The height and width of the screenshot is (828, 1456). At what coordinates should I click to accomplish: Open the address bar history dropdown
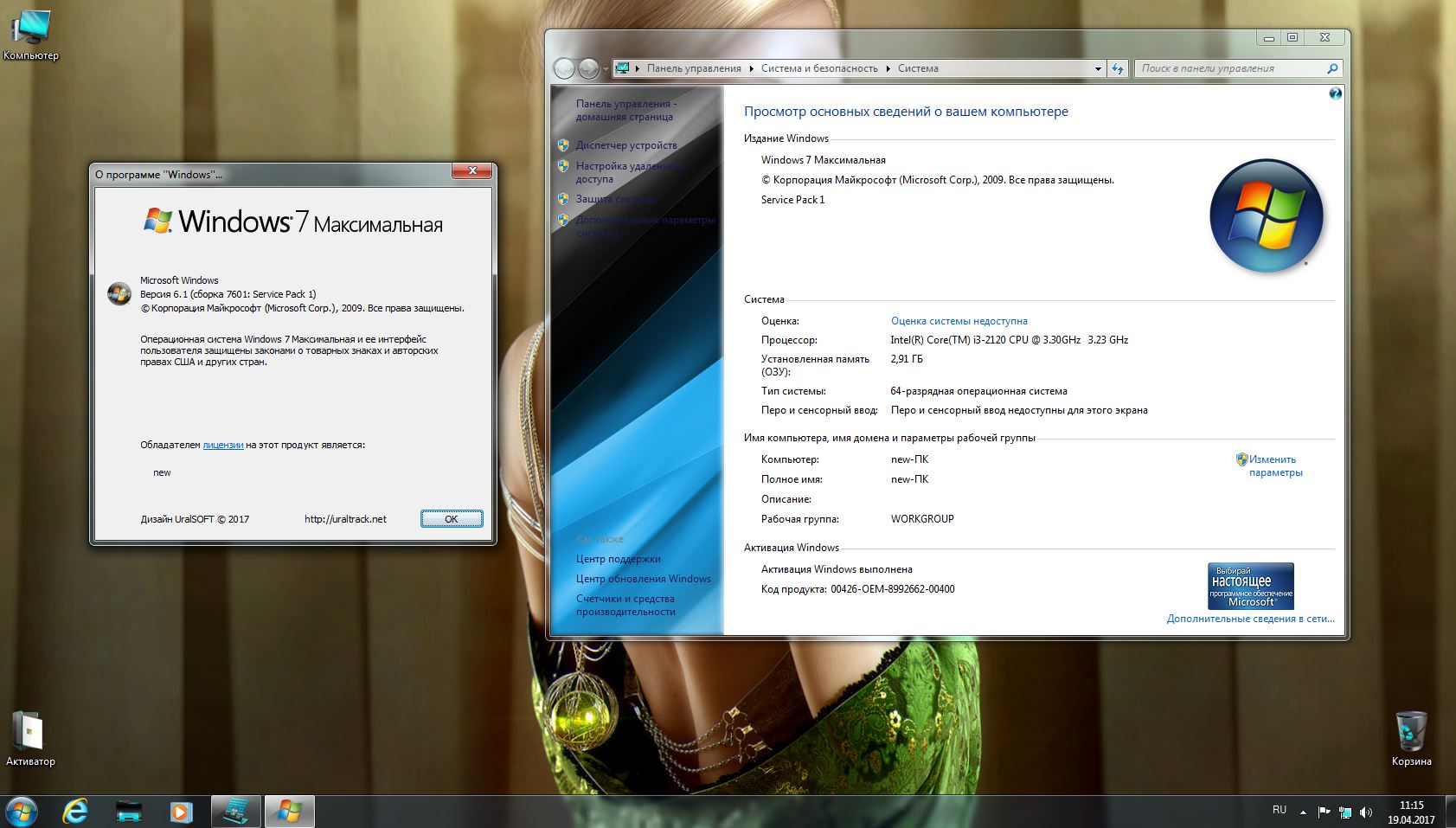tap(1098, 68)
